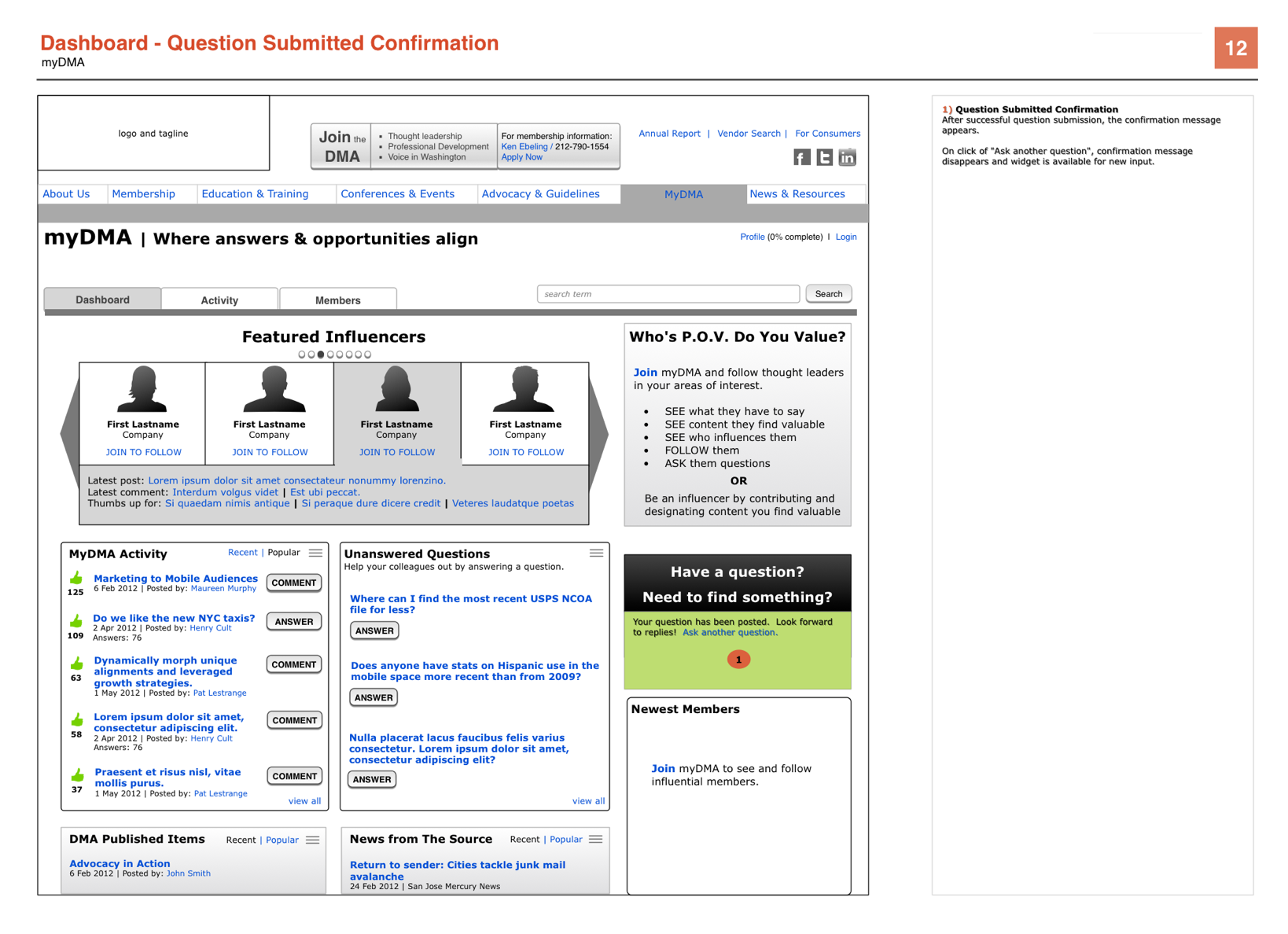Screen dimensions: 1288x934
Task: Open the Vendor Search link
Action: pos(749,134)
